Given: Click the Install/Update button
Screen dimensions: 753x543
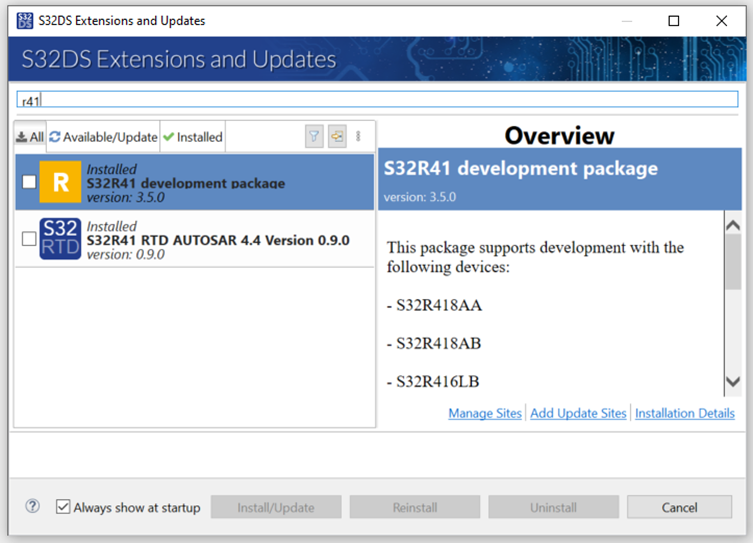Looking at the screenshot, I should (276, 507).
